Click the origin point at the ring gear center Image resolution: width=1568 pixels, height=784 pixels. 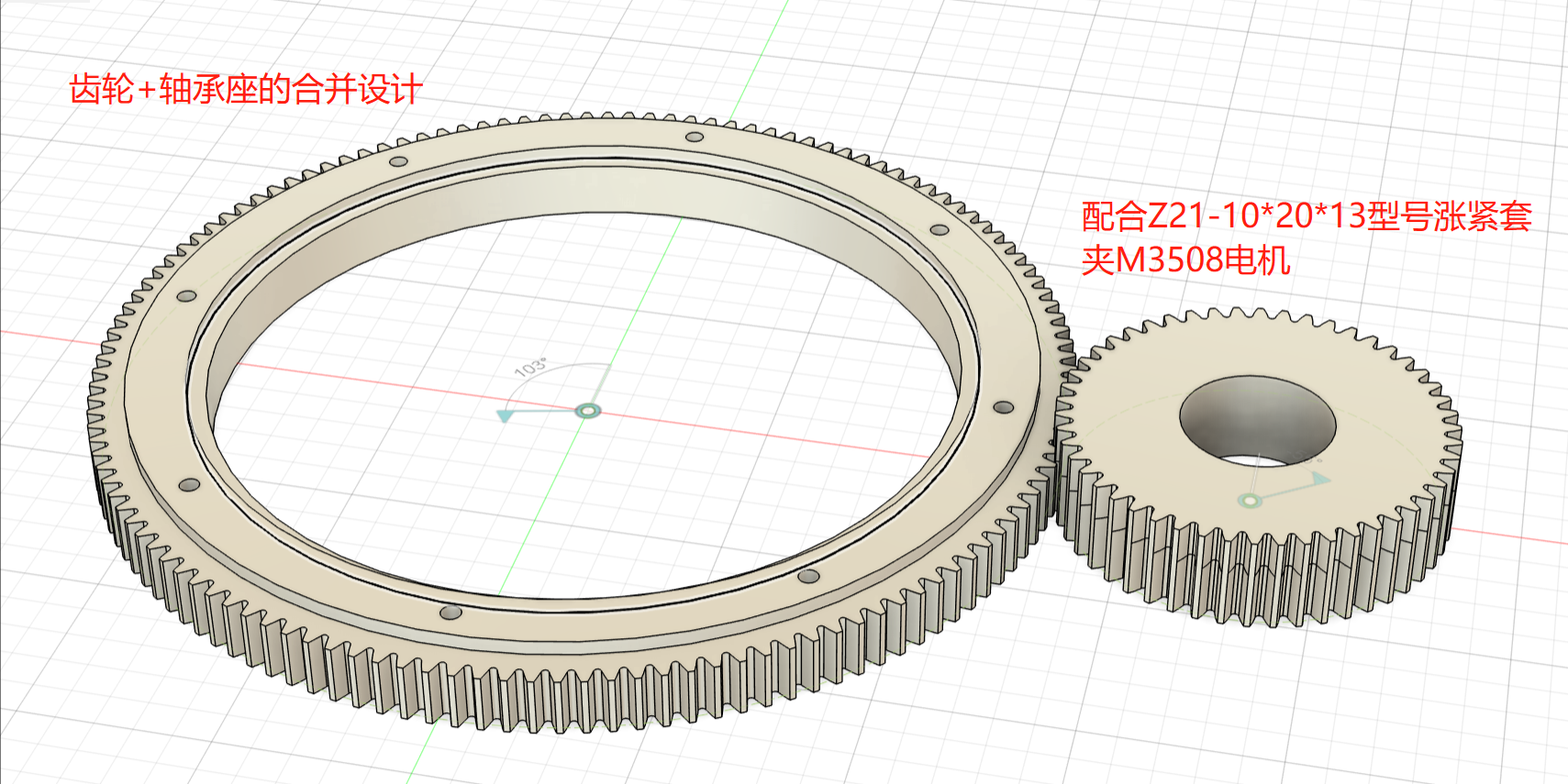pos(587,411)
